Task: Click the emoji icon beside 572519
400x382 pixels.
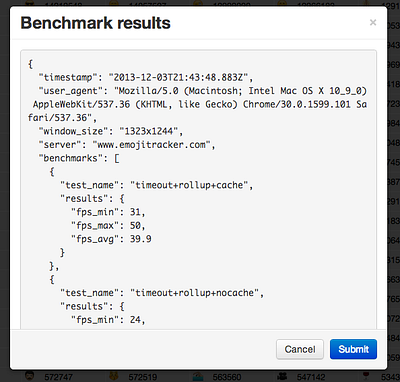Action: coord(114,375)
